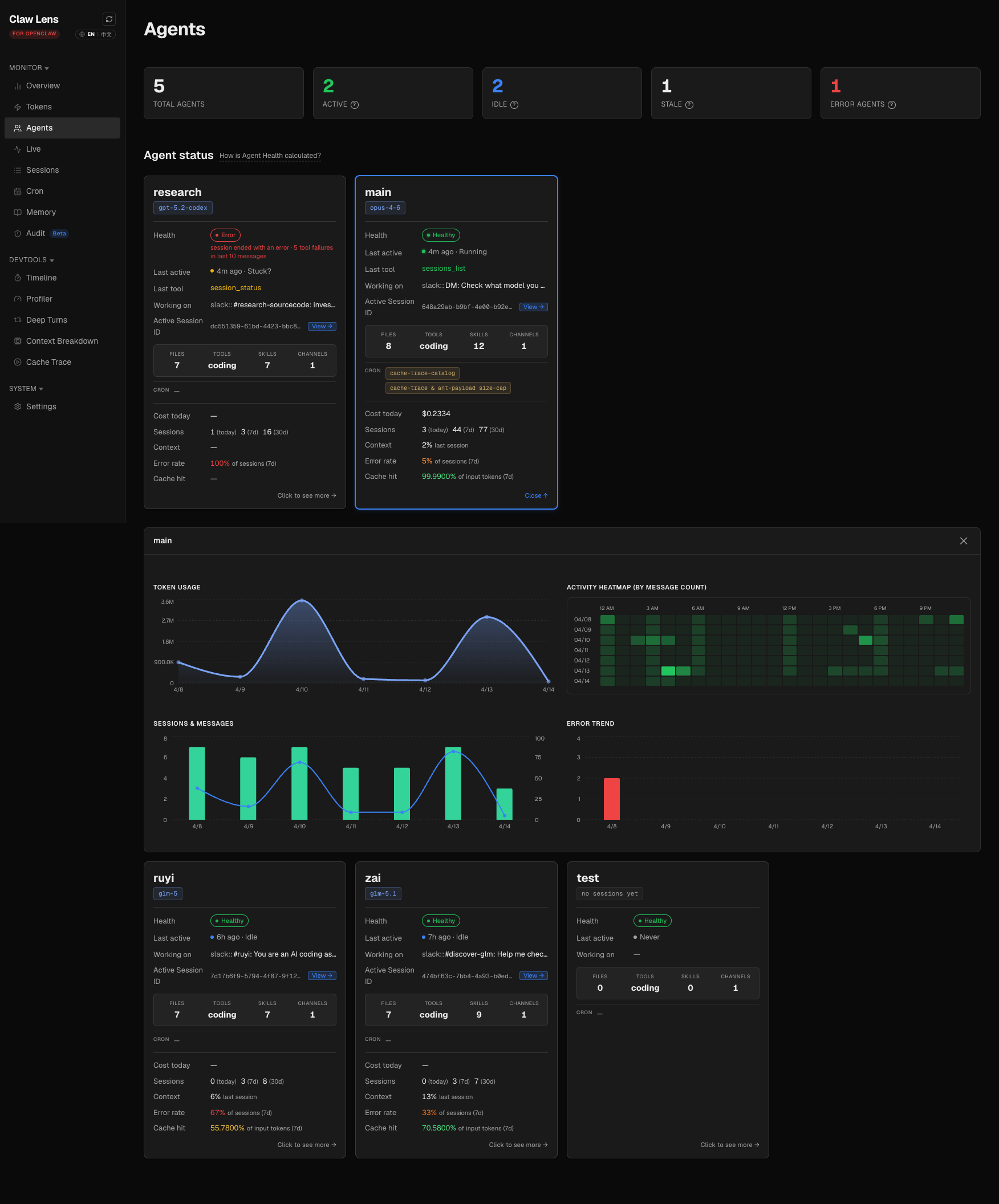Collapse the MONITOR sidebar section

(x=29, y=68)
